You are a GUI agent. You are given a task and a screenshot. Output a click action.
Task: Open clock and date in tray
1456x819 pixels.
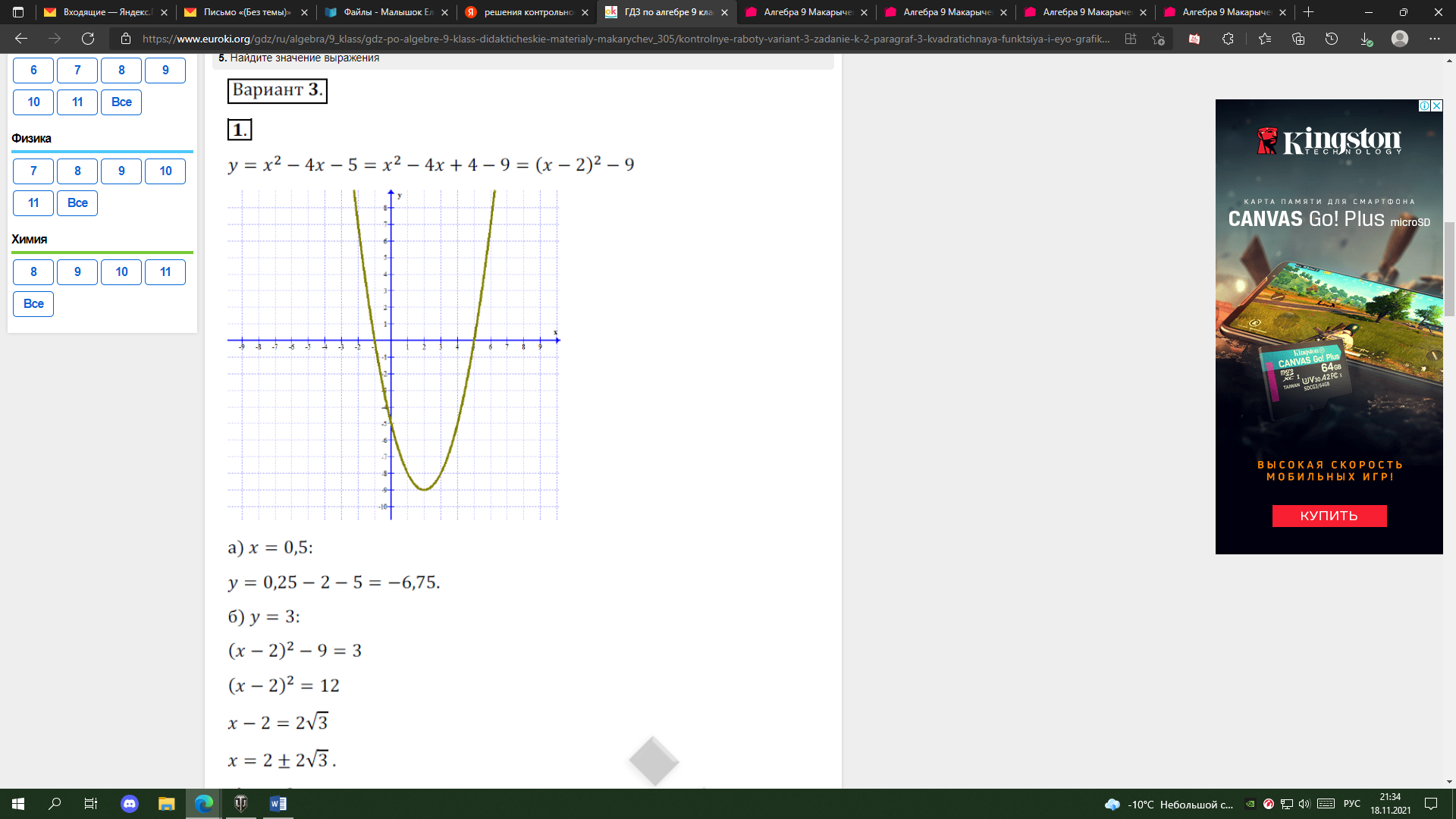point(1390,804)
